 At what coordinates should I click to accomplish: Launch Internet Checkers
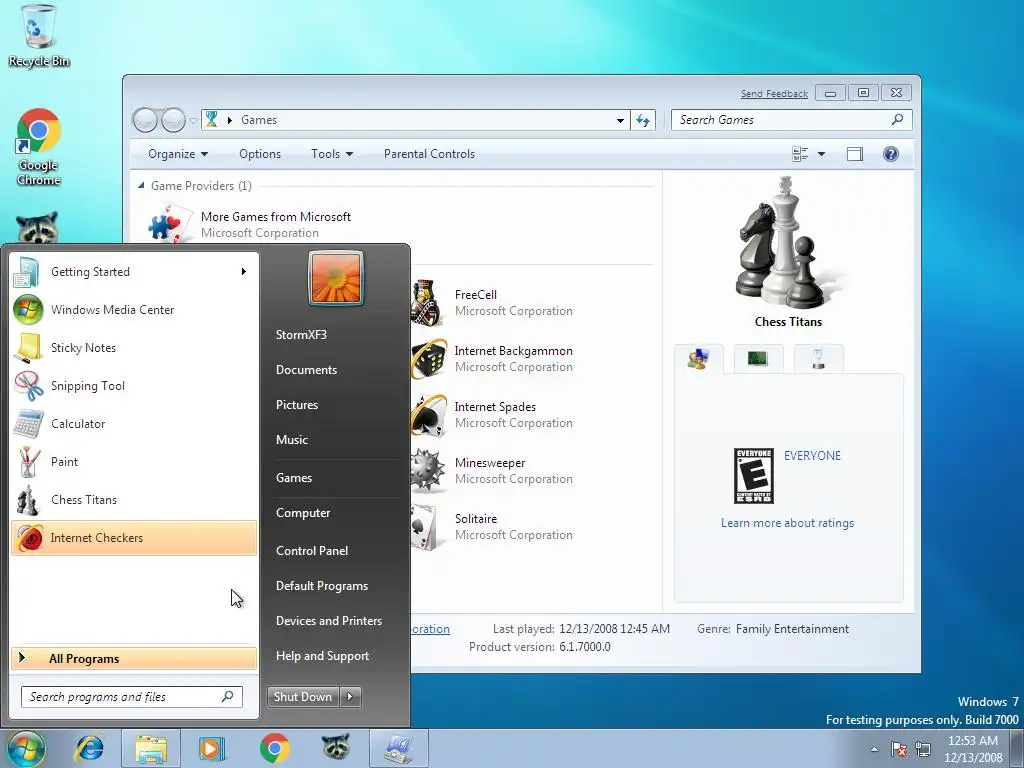134,537
